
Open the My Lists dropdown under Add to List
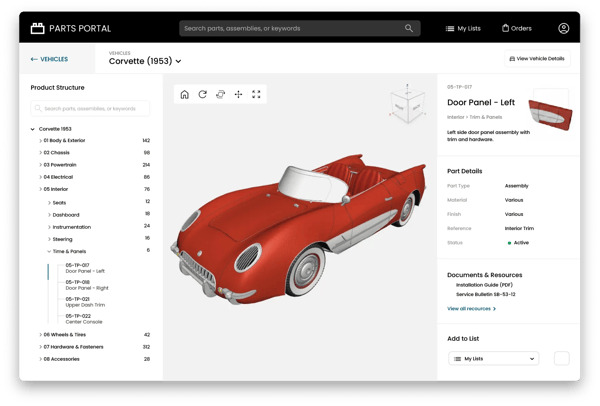[493, 359]
